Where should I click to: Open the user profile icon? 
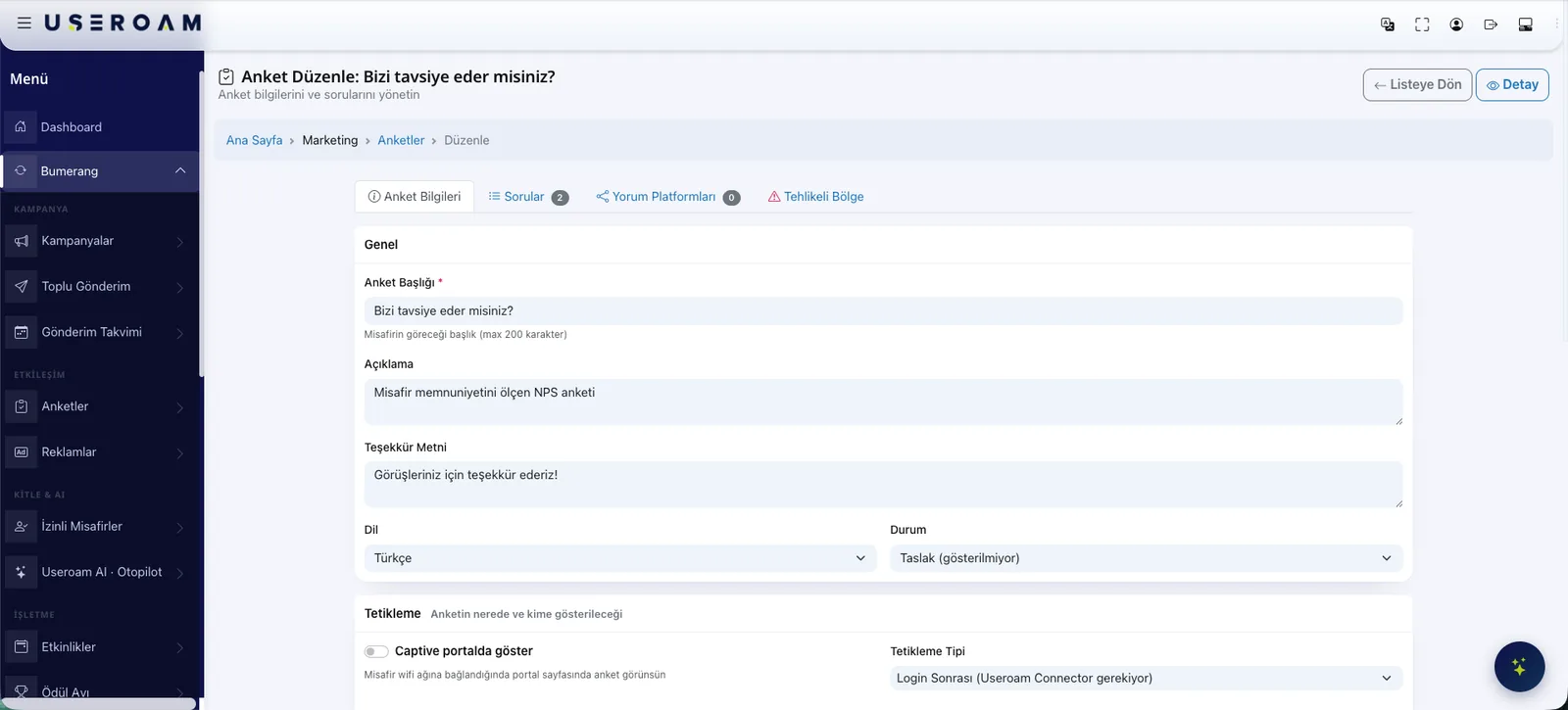1456,24
